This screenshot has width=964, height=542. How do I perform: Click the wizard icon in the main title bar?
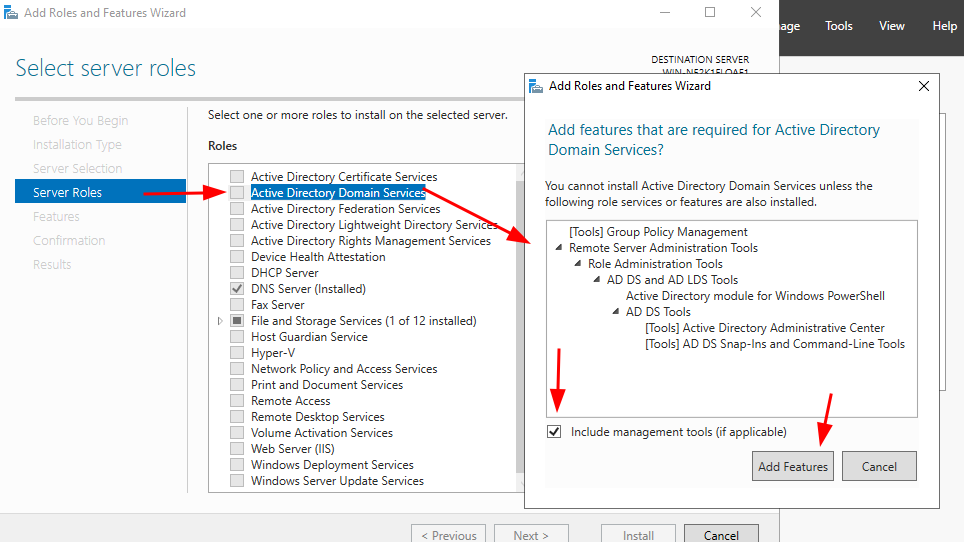coord(10,12)
